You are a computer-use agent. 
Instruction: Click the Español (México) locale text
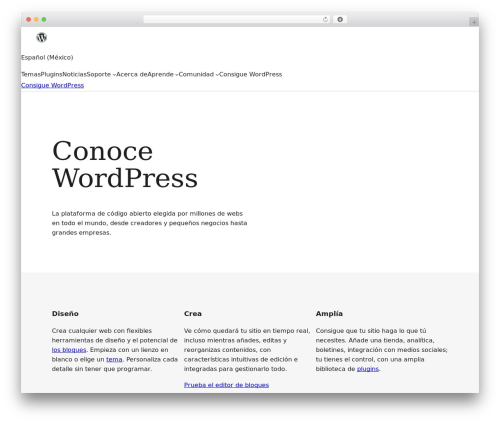pos(47,57)
